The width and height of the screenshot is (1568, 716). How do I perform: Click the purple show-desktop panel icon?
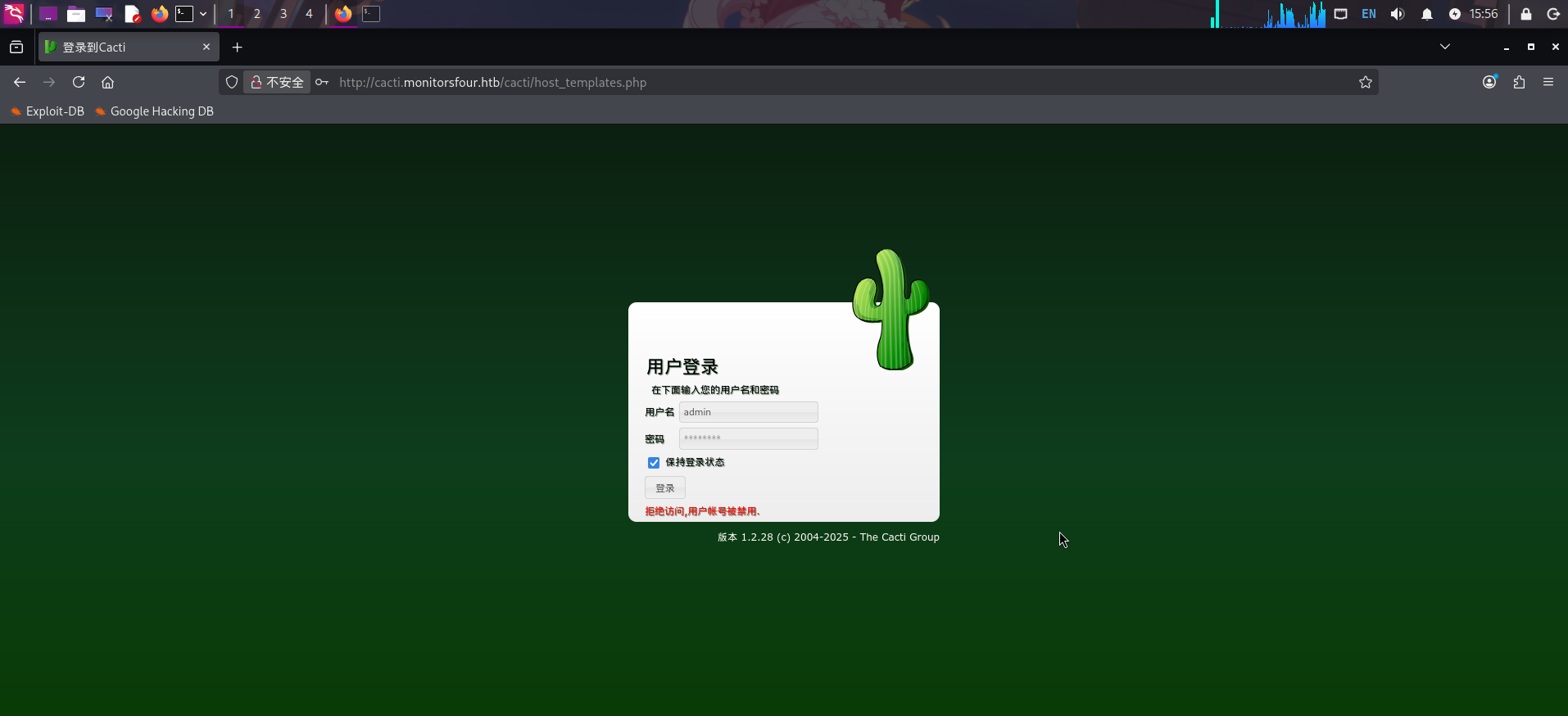point(48,14)
